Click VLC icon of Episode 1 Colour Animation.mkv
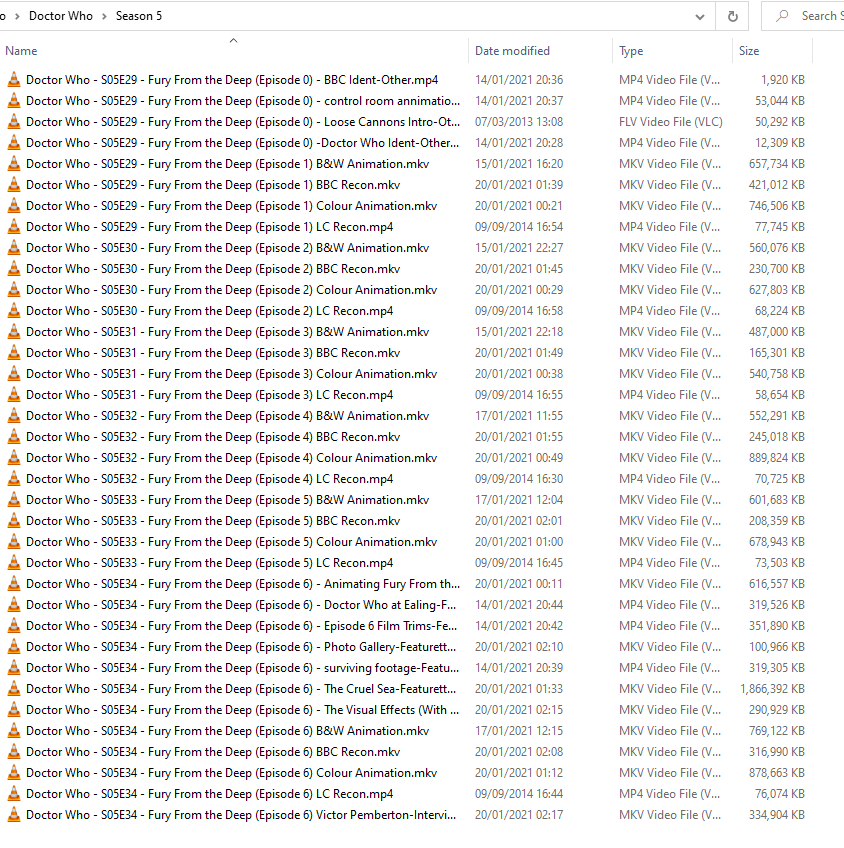 [x=14, y=206]
